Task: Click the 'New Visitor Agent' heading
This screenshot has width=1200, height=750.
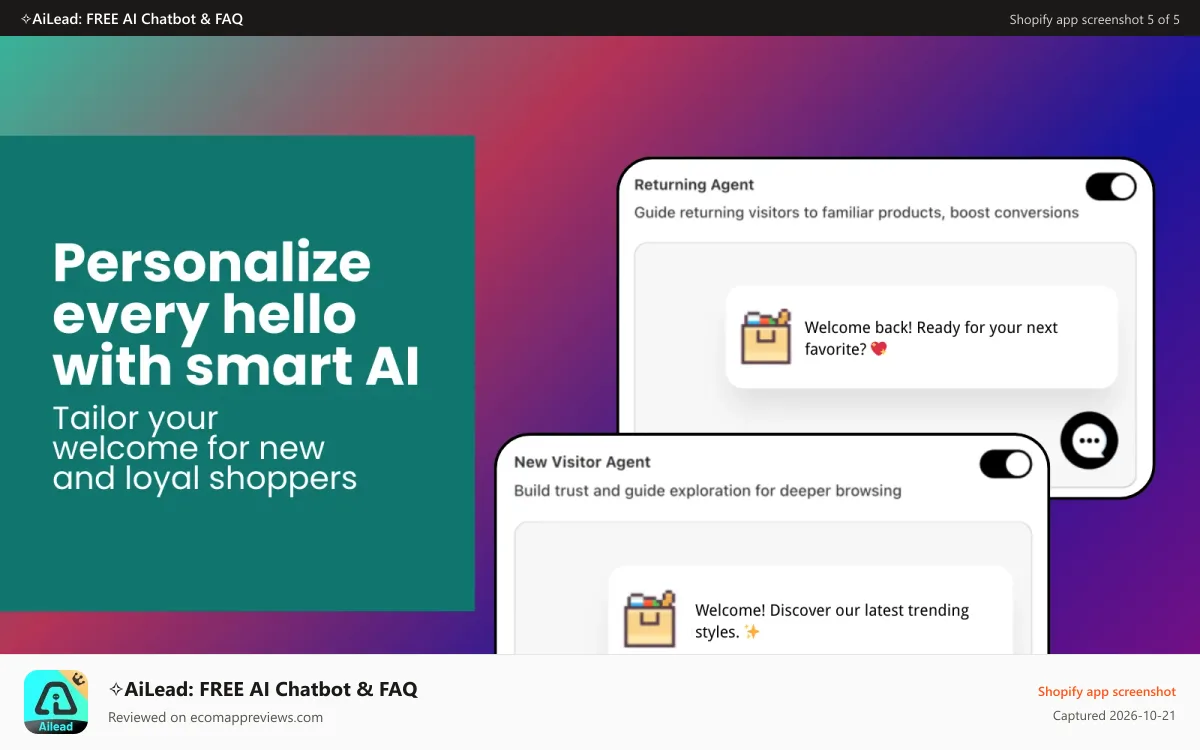Action: [x=582, y=462]
